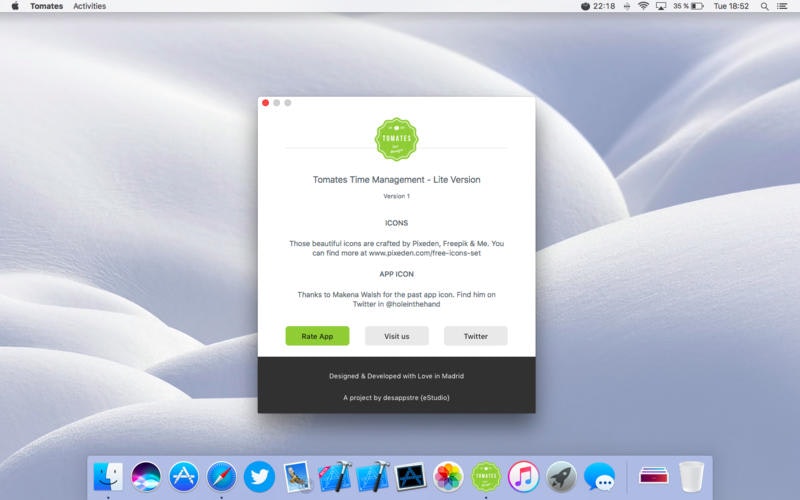Click the green Tomates icon in the dock
This screenshot has width=800, height=500.
coord(486,476)
